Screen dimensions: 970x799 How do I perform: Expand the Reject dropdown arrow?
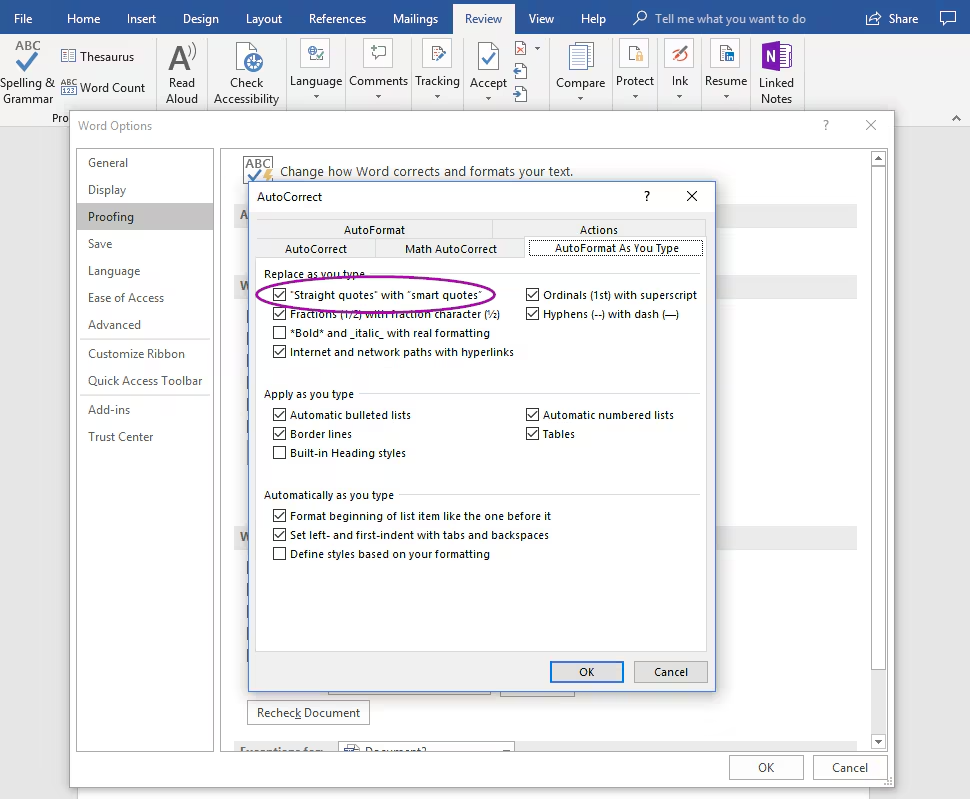point(537,48)
